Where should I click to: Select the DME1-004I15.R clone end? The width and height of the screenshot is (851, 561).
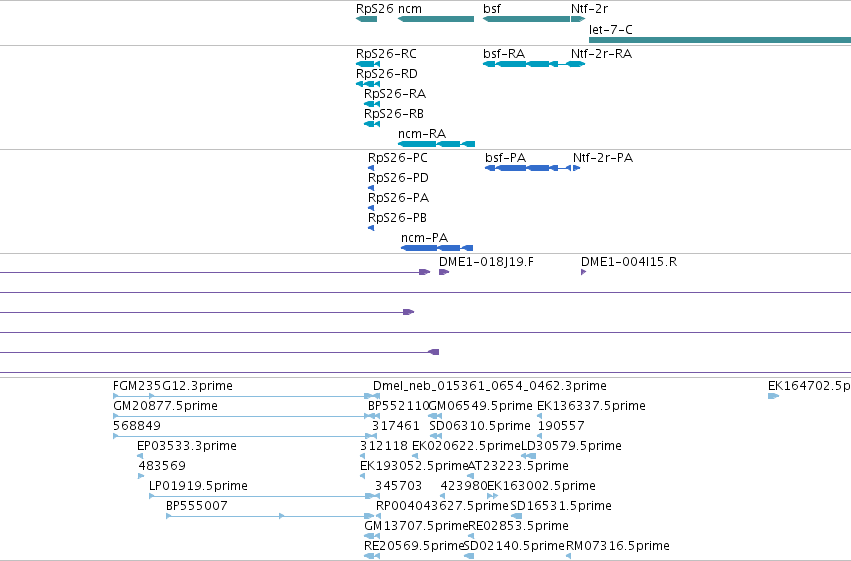click(x=583, y=272)
